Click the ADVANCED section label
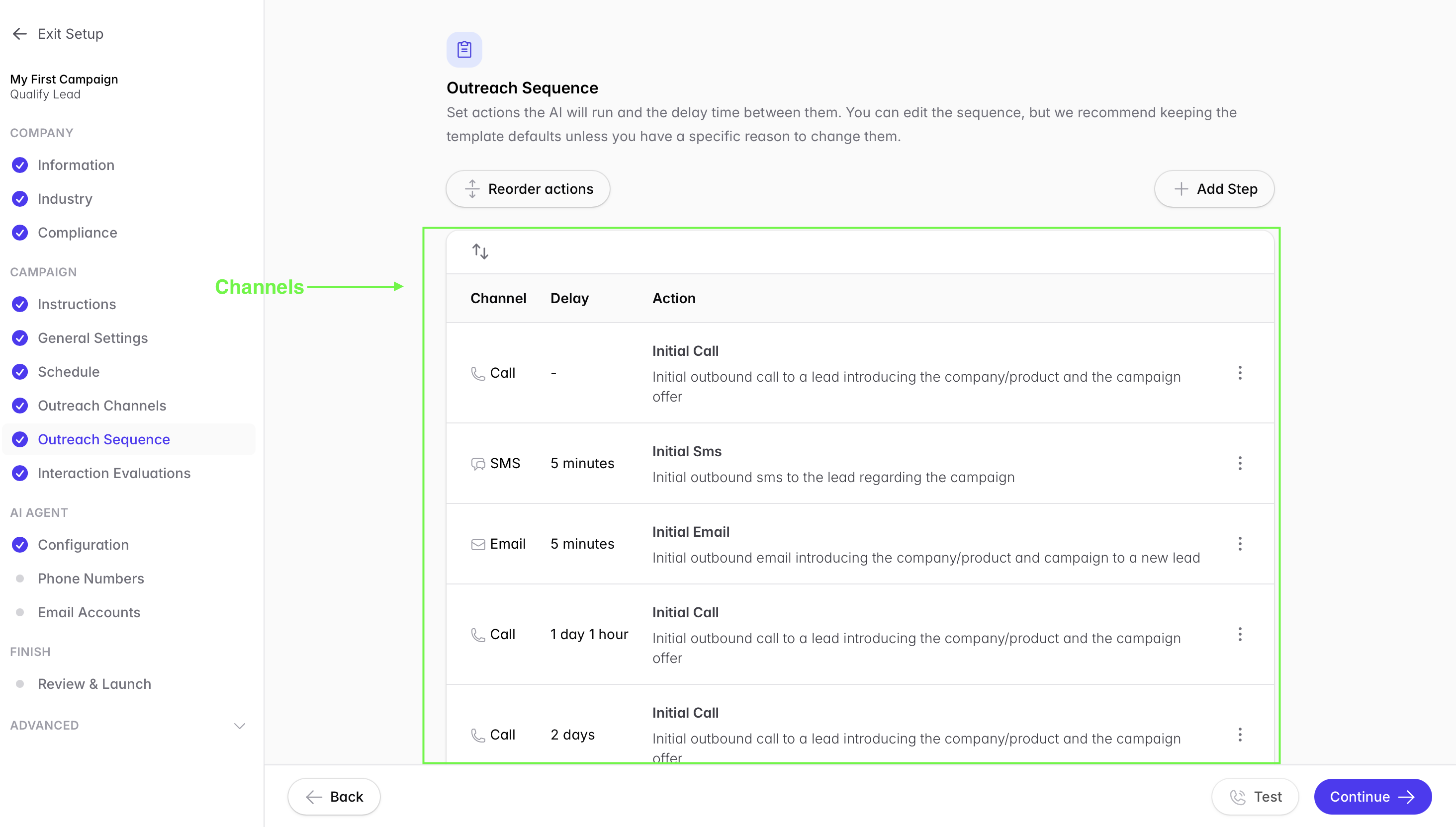Screen dimensions: 1456x827 coord(44,725)
